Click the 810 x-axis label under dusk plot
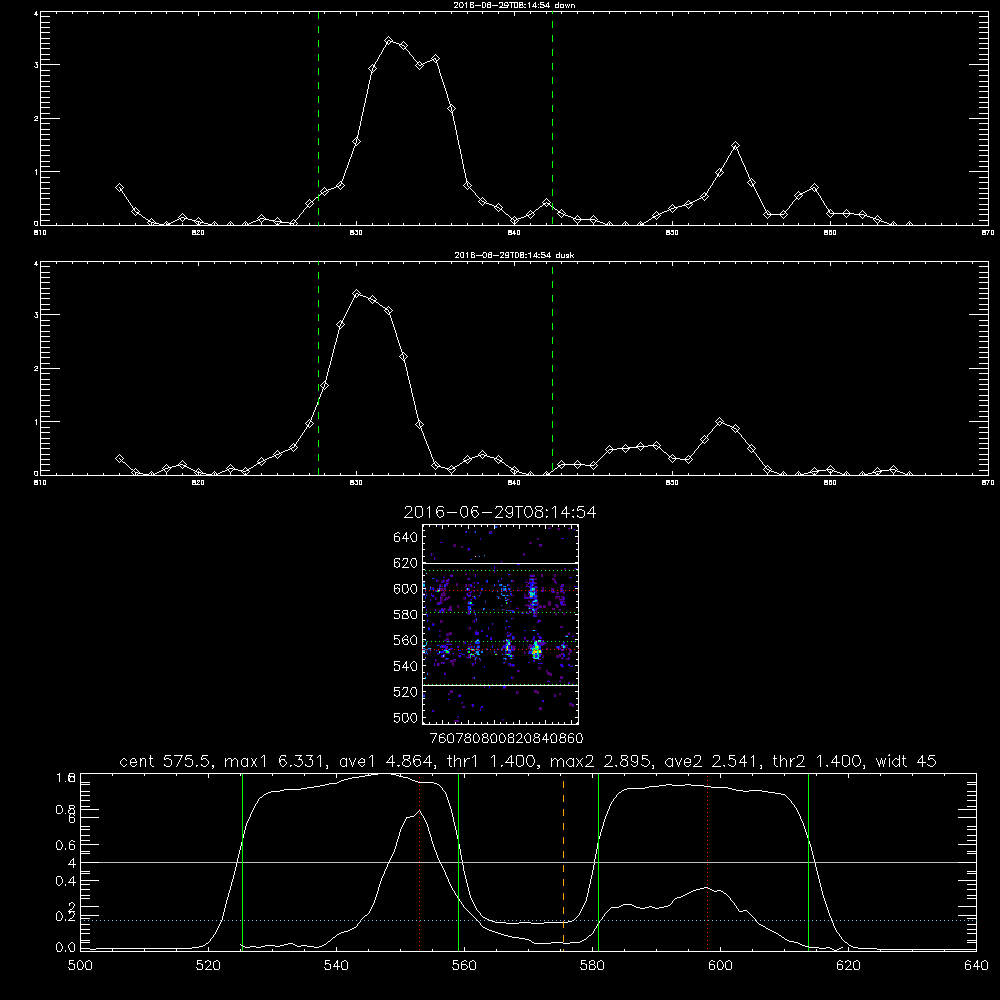 pyautogui.click(x=40, y=483)
